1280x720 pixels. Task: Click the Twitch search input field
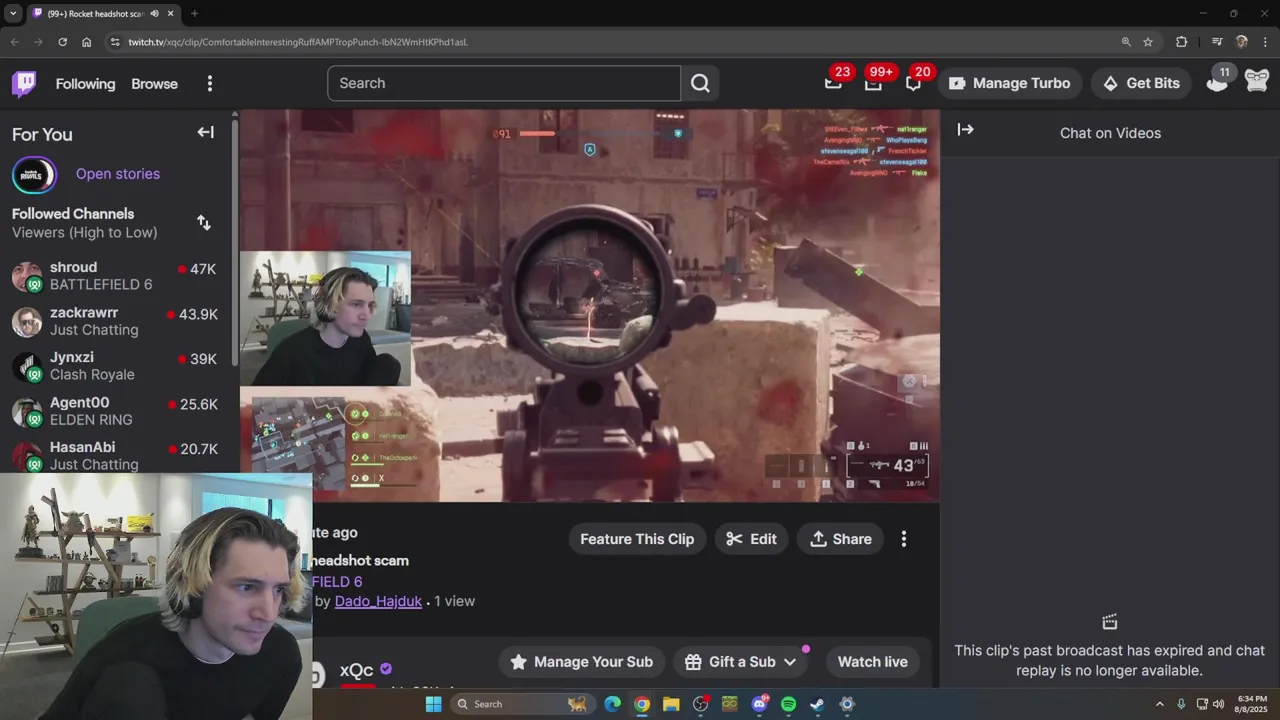click(x=504, y=83)
